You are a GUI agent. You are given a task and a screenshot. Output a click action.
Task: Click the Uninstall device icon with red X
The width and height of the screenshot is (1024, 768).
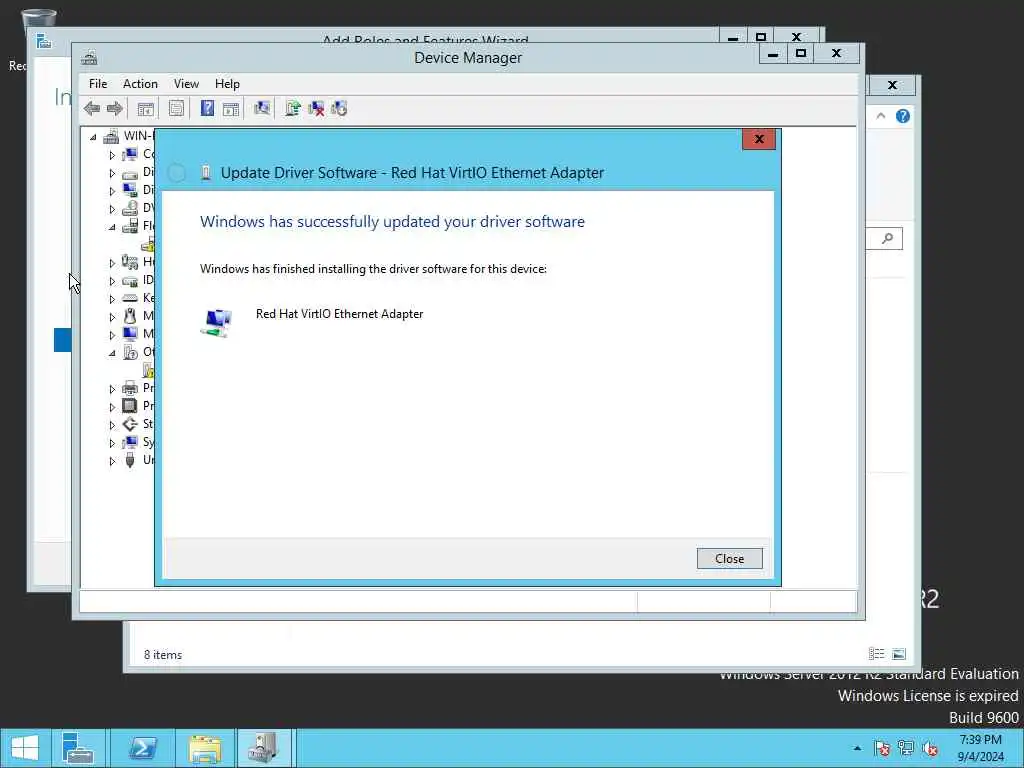[316, 108]
